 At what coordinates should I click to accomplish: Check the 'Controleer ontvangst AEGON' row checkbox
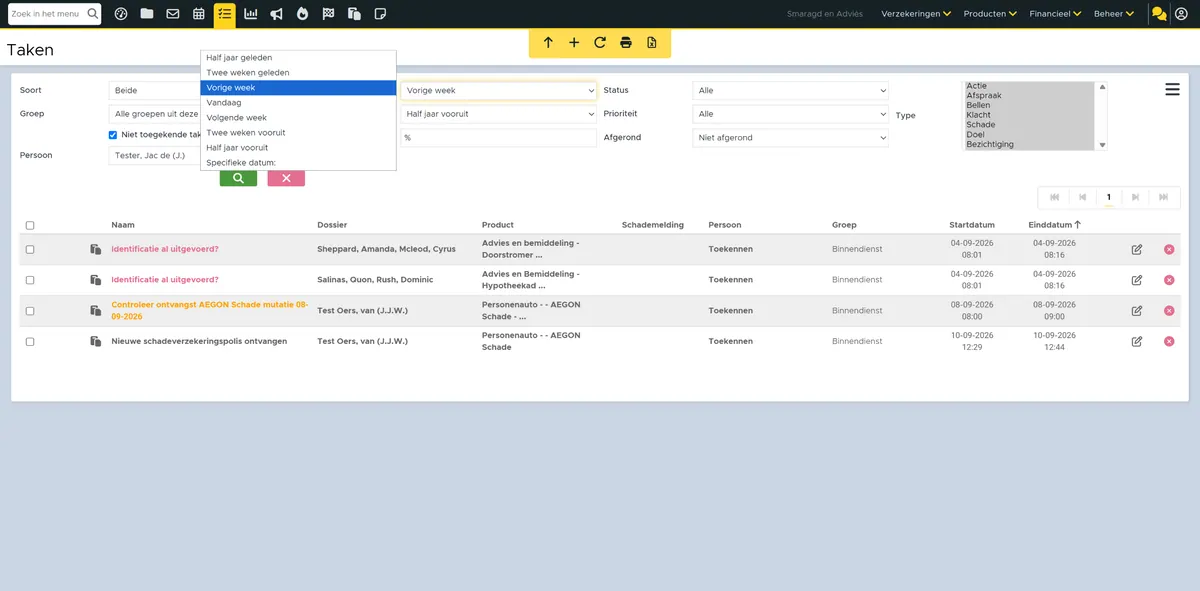point(30,311)
